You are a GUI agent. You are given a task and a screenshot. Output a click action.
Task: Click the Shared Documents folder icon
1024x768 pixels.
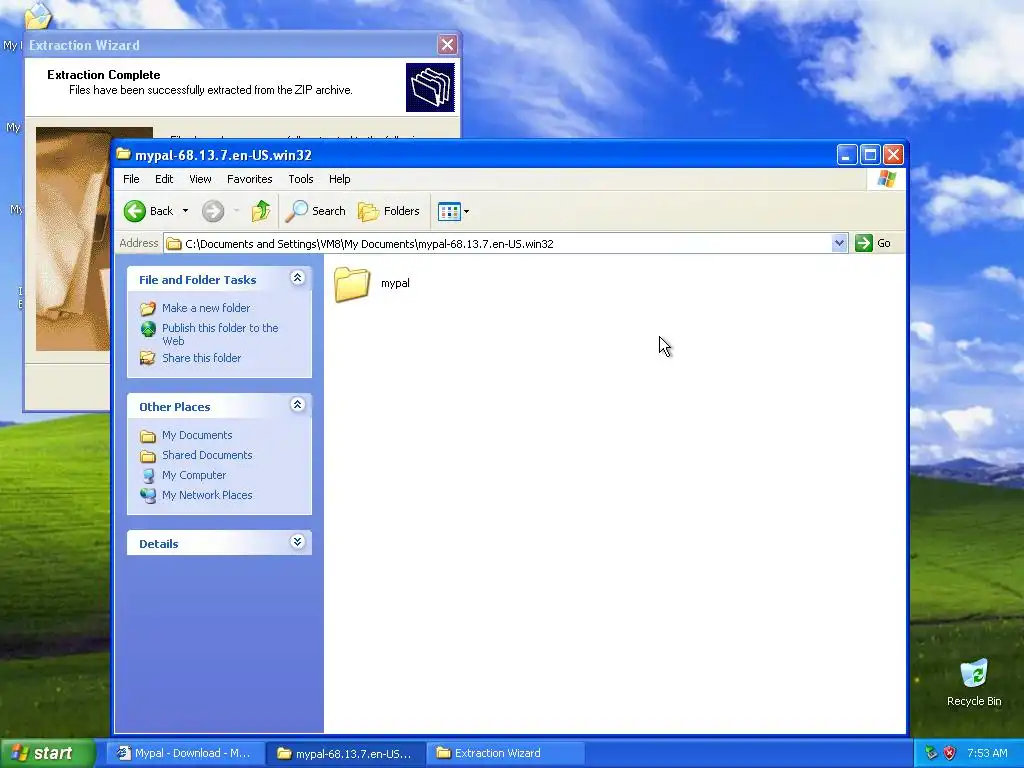tap(148, 455)
